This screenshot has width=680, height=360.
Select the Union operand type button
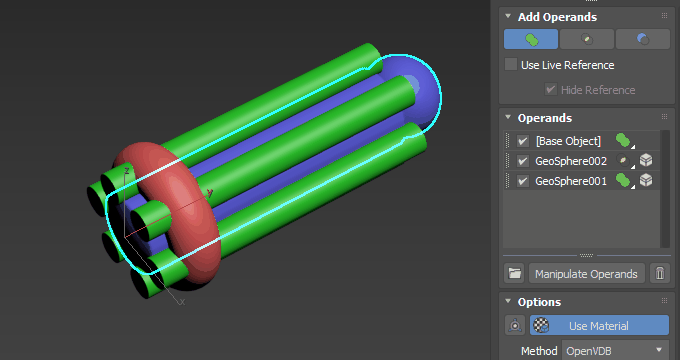[x=531, y=39]
